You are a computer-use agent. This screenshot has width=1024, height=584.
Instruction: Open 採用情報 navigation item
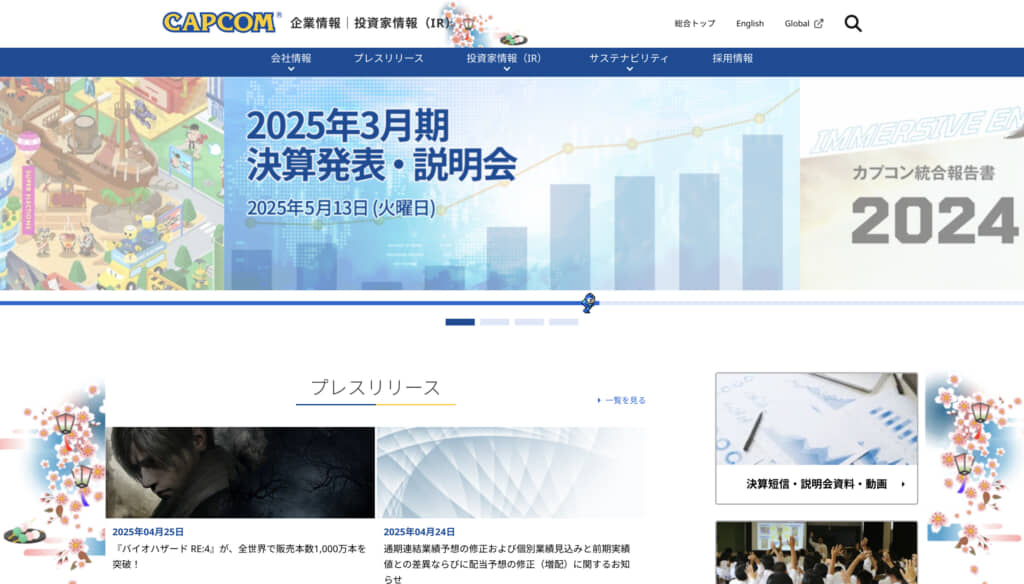(x=733, y=58)
